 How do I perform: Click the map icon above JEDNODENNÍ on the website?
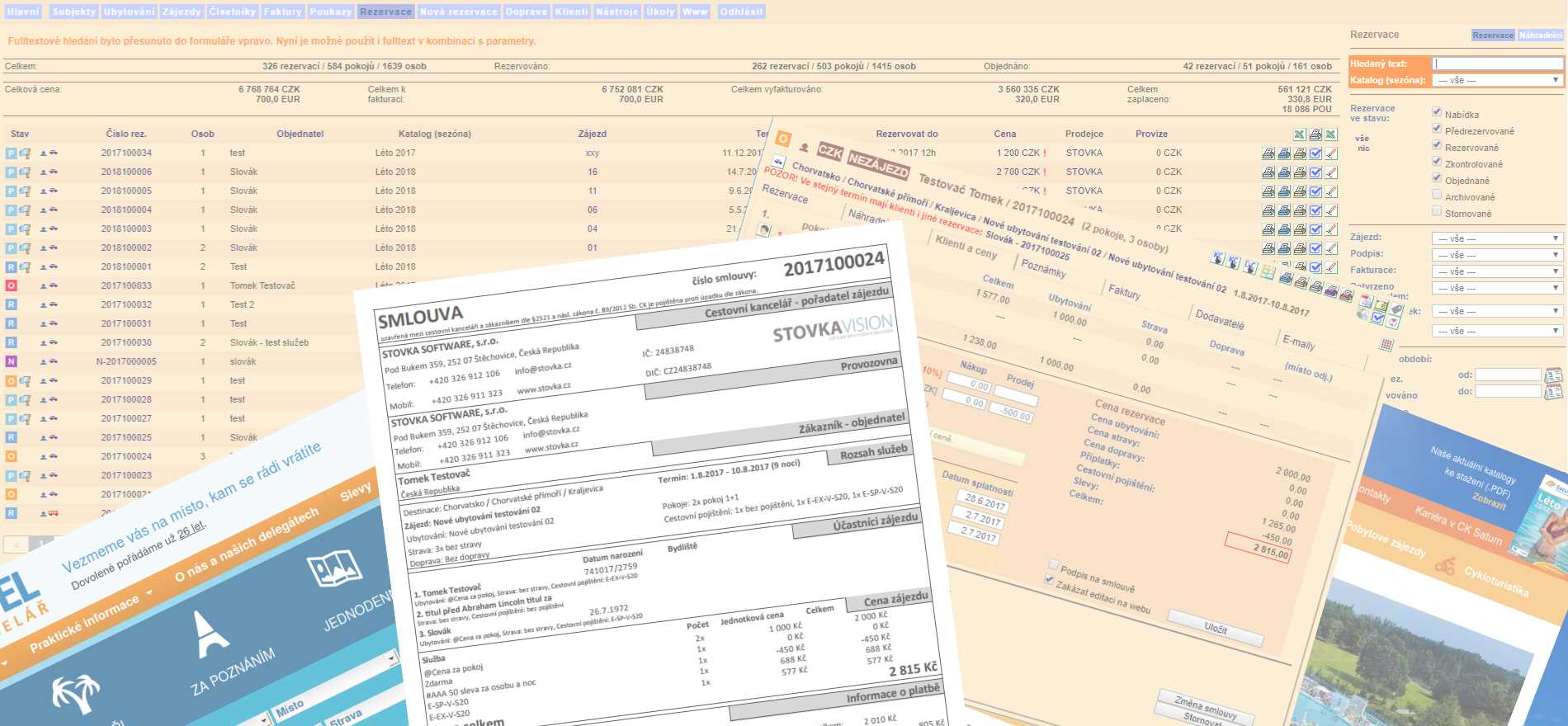click(333, 569)
